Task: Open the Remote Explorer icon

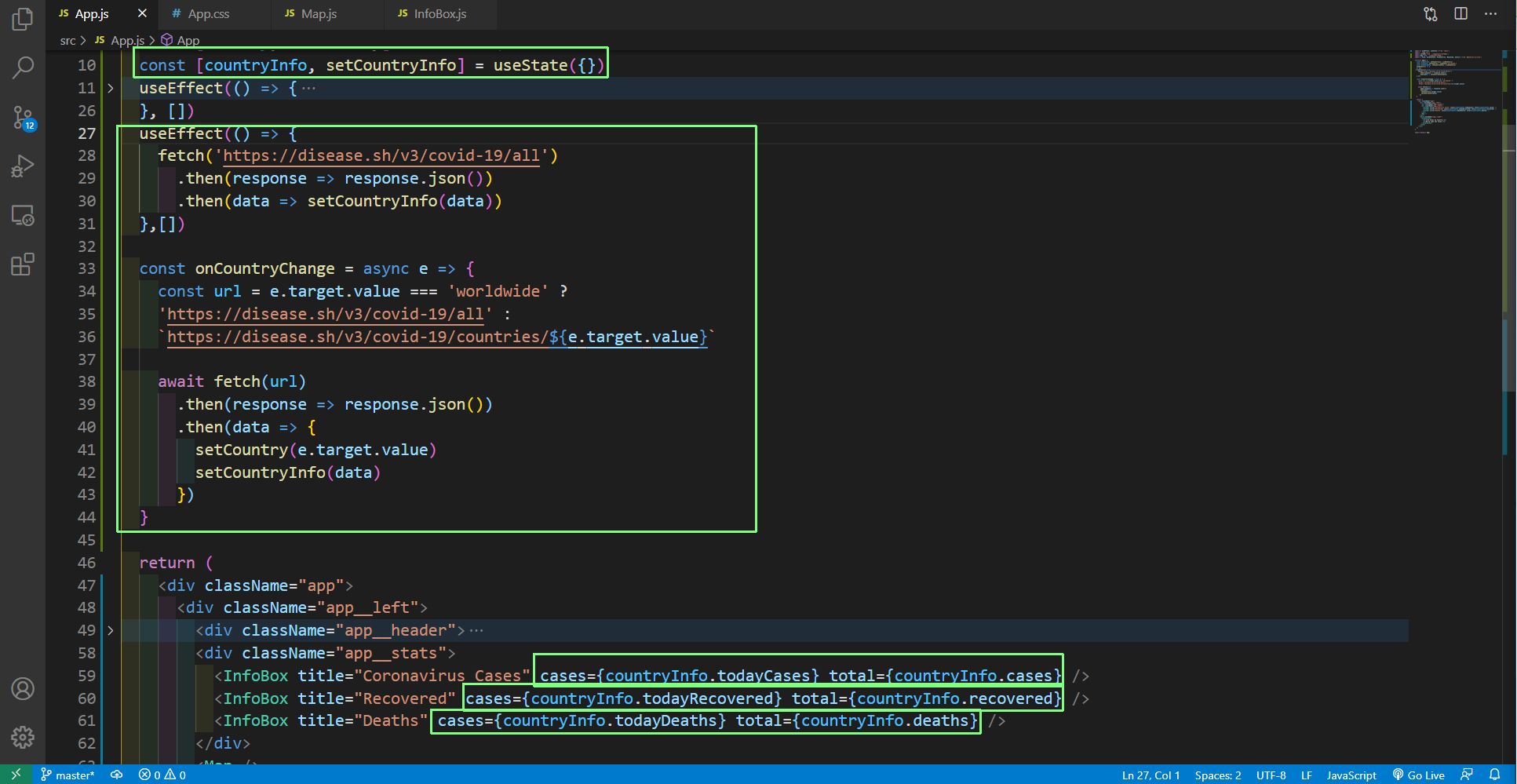Action: pos(23,215)
